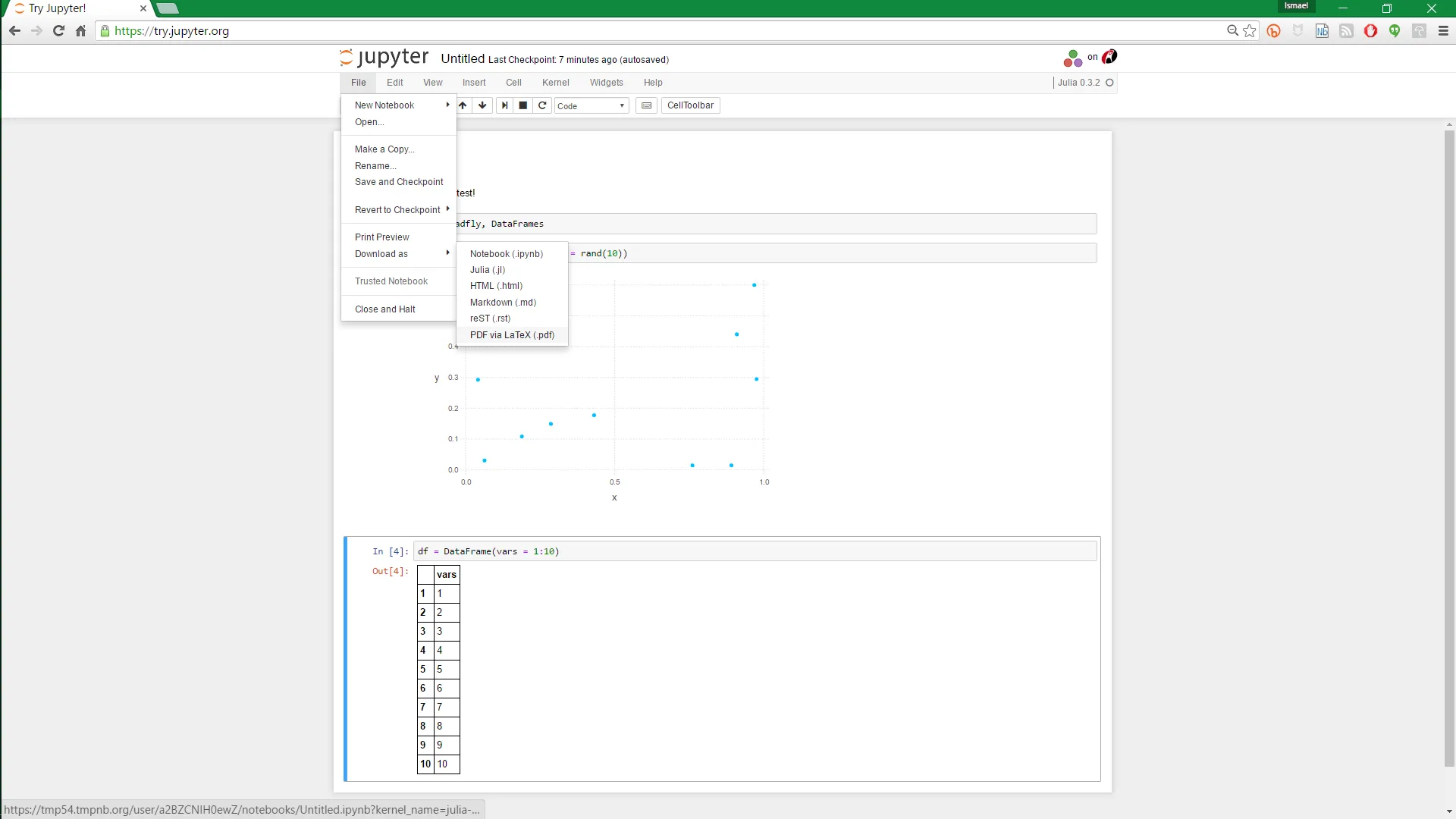Image resolution: width=1456 pixels, height=819 pixels.
Task: Move selected cell down with arrow icon
Action: pos(482,105)
